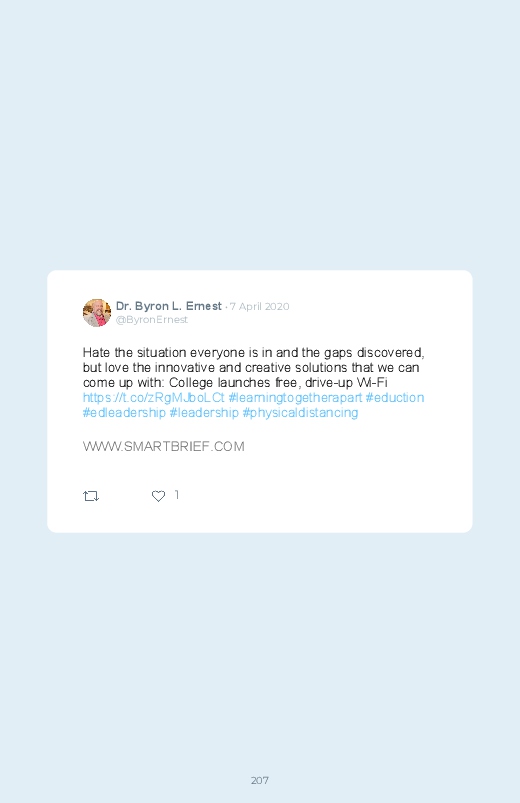Click the retweet icon
This screenshot has width=520, height=803.
pos(91,496)
